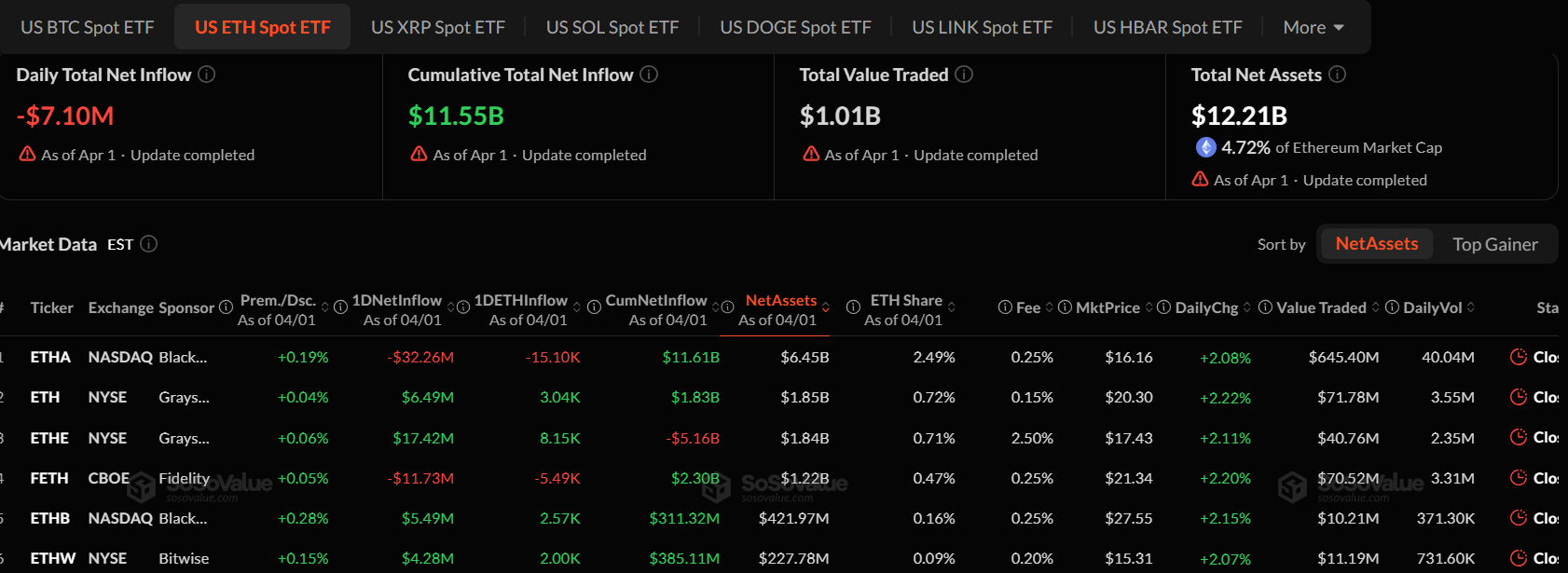
Task: Switch sorting to Top Gainer
Action: coord(1495,243)
